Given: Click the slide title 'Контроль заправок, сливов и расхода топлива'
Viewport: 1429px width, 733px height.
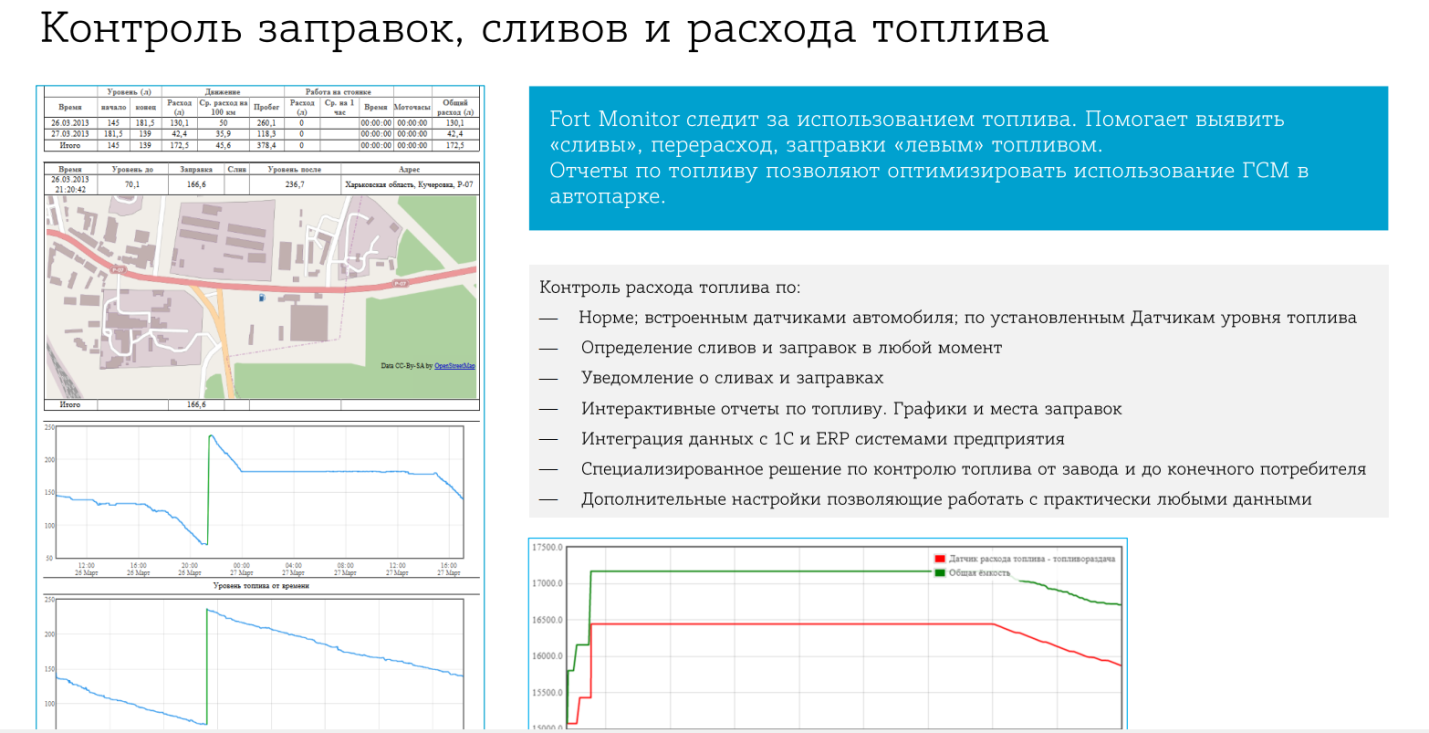Looking at the screenshot, I should click(x=544, y=28).
